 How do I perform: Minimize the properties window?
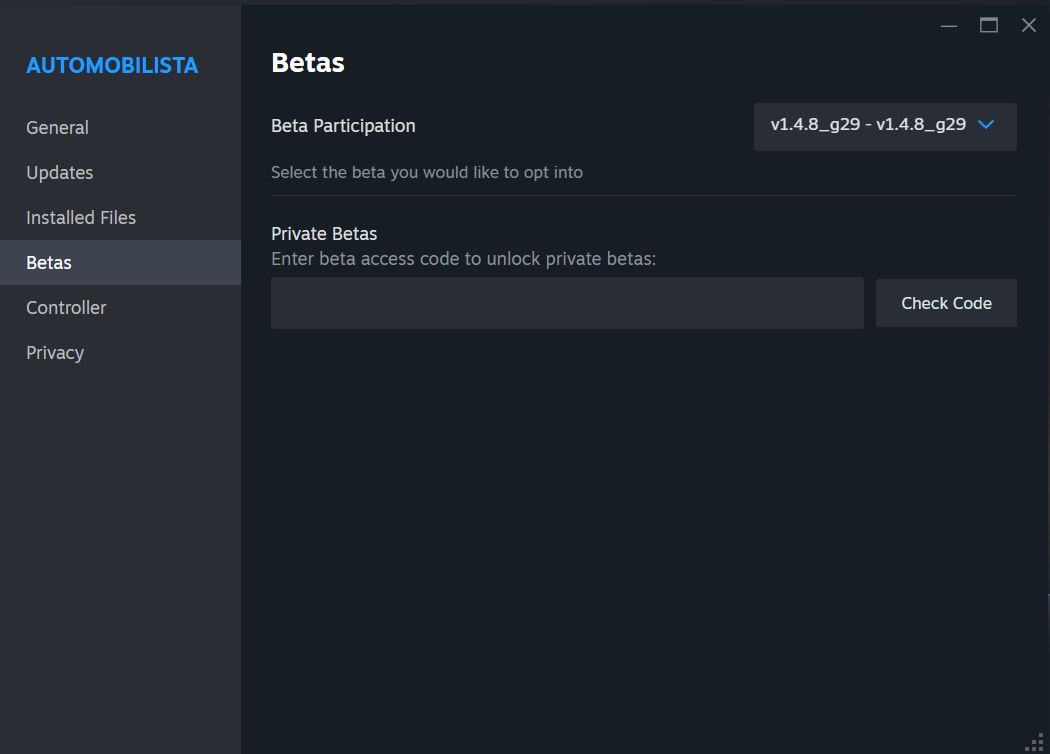(949, 26)
